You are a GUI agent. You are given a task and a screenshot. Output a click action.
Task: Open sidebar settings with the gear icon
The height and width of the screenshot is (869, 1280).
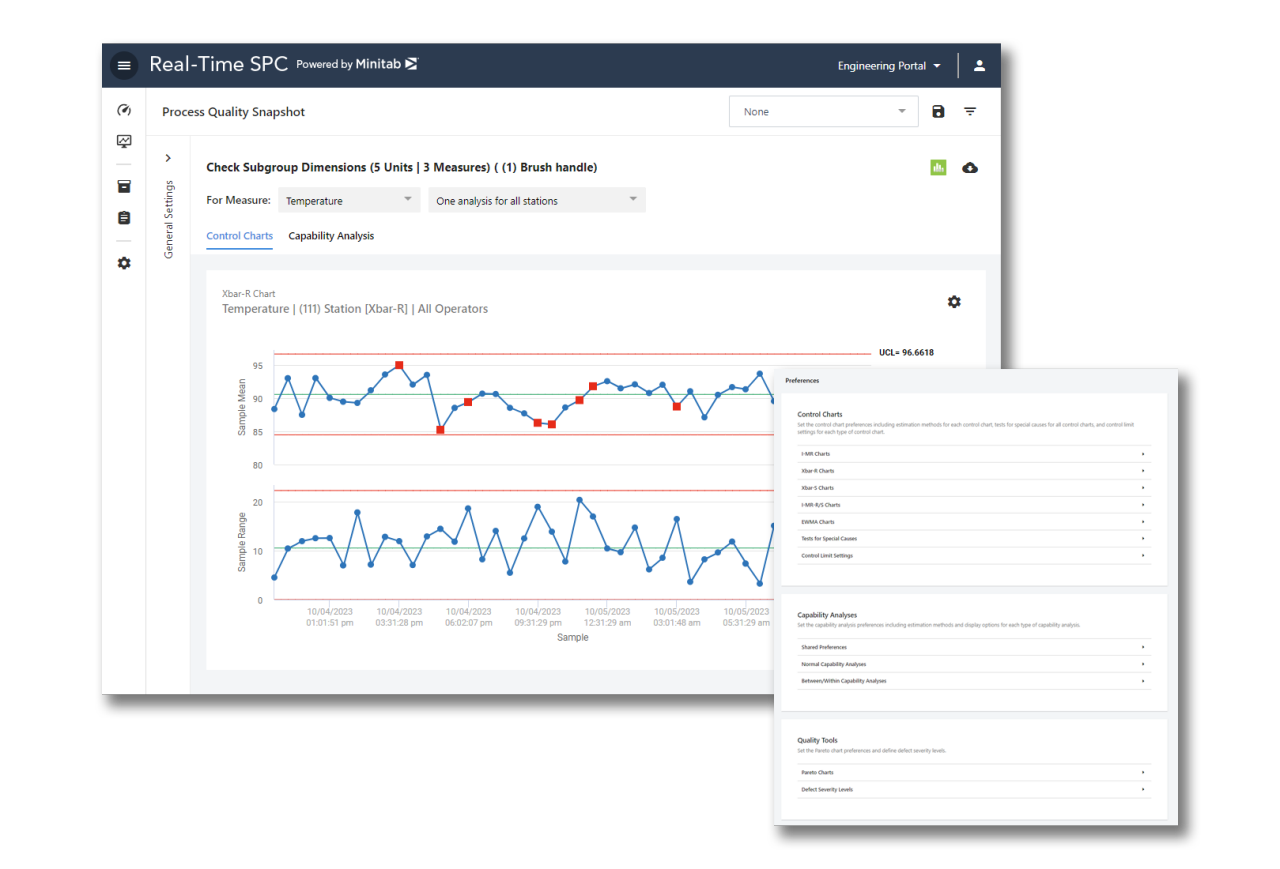pos(123,263)
